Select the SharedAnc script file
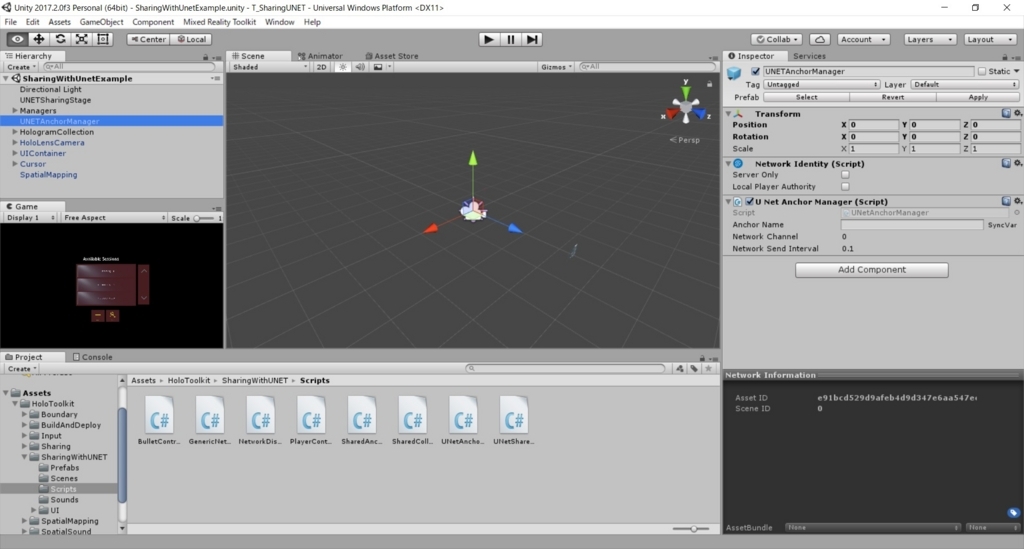The height and width of the screenshot is (549, 1024). [x=362, y=420]
